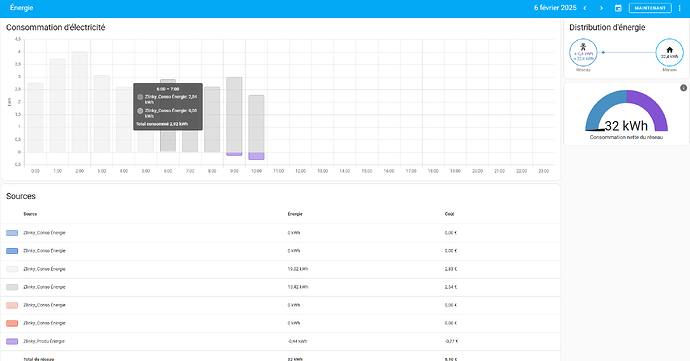This screenshot has height=361, width=690.
Task: Click the 2:00 consumption bar
Action: tap(80, 102)
